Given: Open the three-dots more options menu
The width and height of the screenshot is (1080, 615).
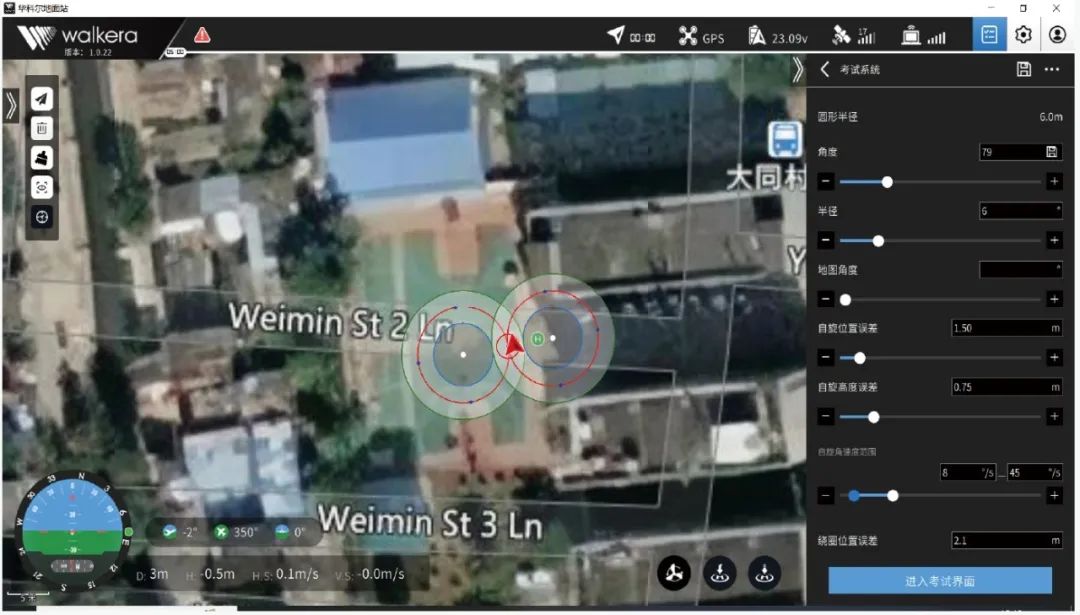Looking at the screenshot, I should pyautogui.click(x=1052, y=69).
